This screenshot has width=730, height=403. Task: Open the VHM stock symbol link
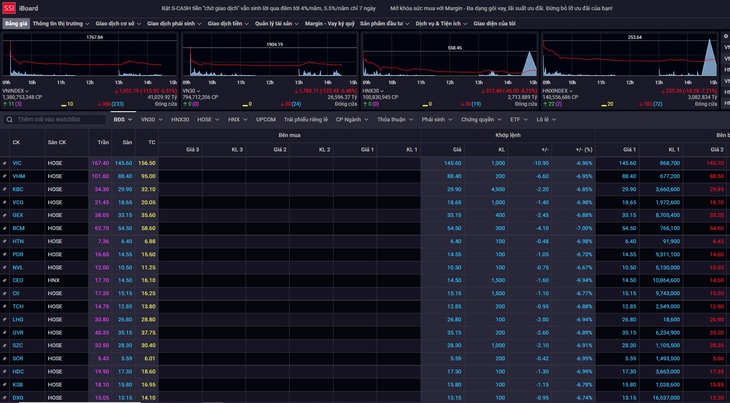(19, 176)
